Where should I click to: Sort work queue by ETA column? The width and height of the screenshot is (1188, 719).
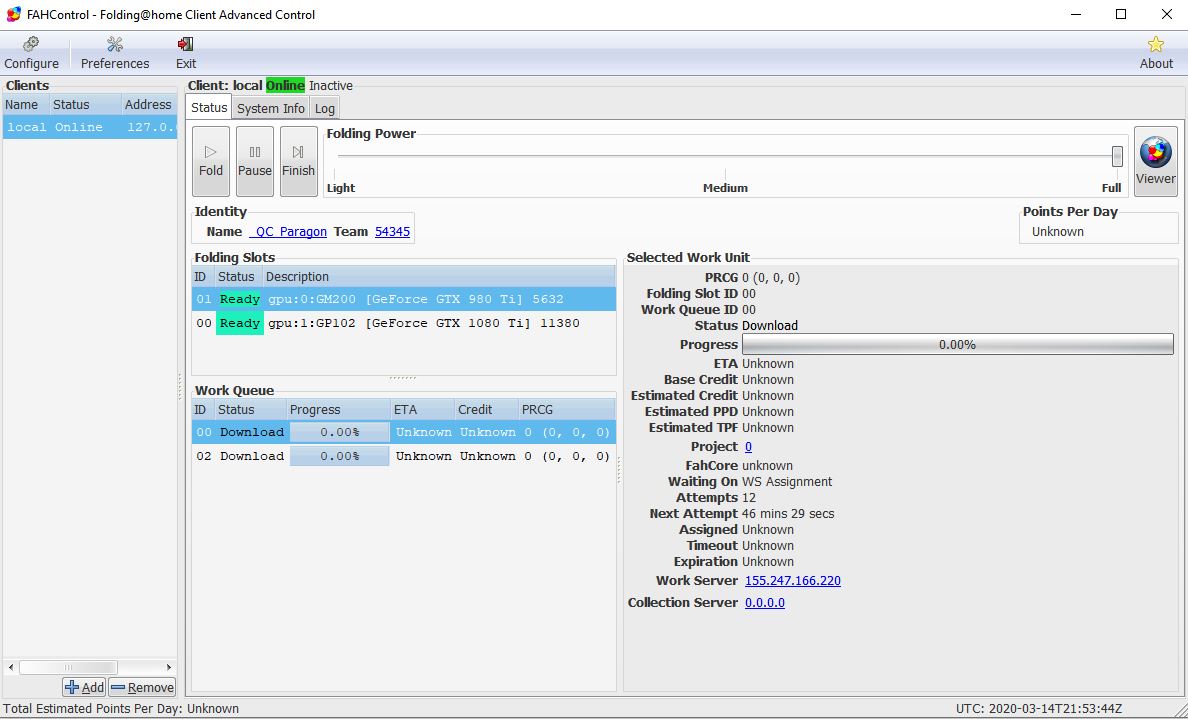tap(420, 410)
